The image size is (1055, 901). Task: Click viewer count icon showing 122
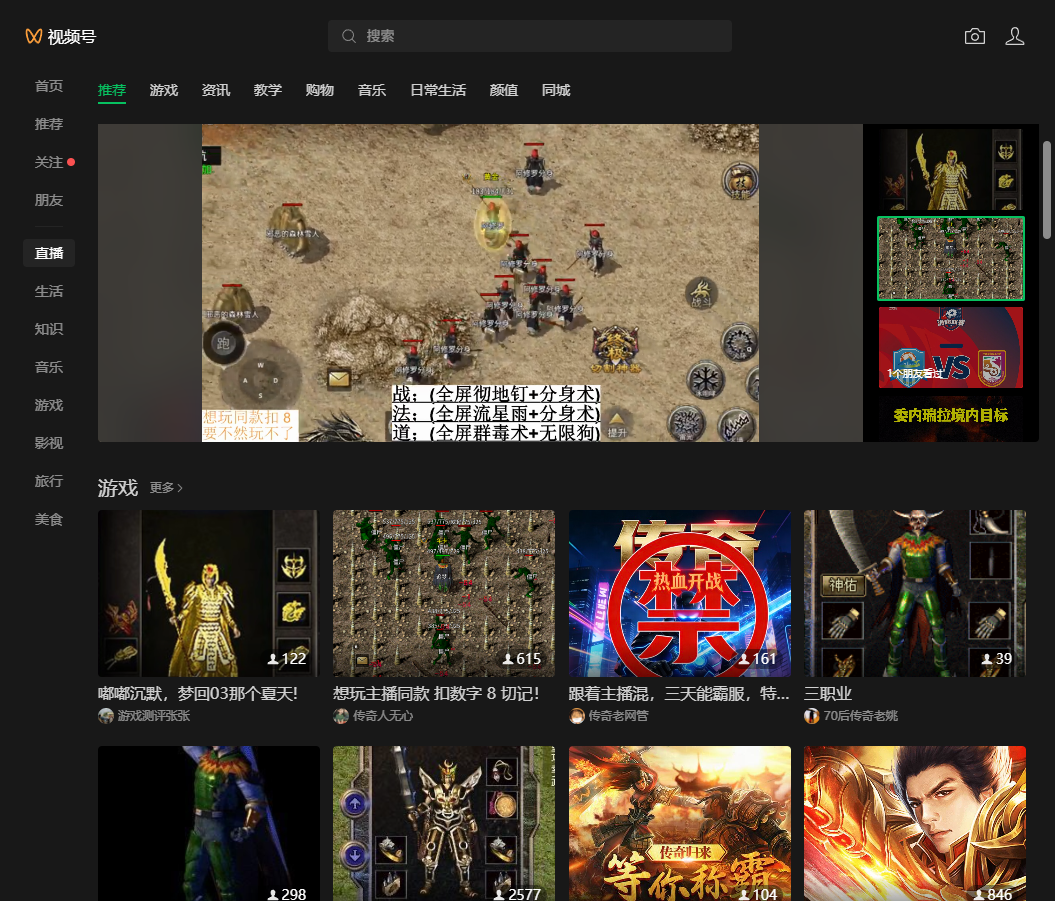pos(272,659)
